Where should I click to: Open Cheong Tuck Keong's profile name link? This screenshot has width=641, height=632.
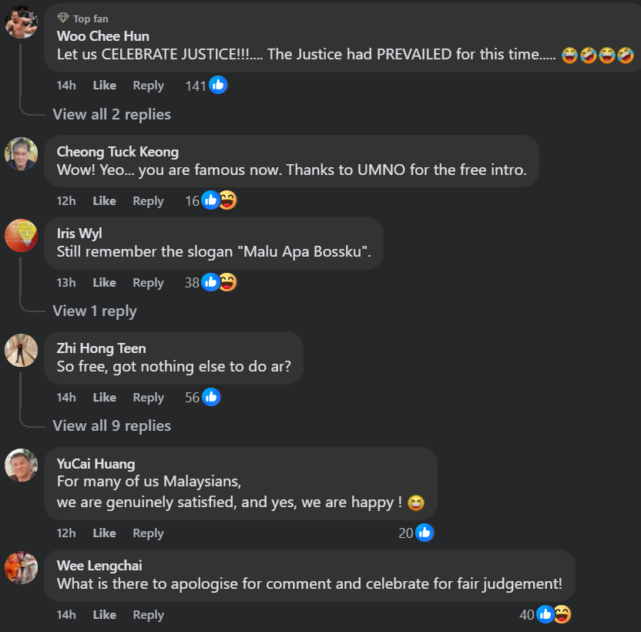[118, 152]
